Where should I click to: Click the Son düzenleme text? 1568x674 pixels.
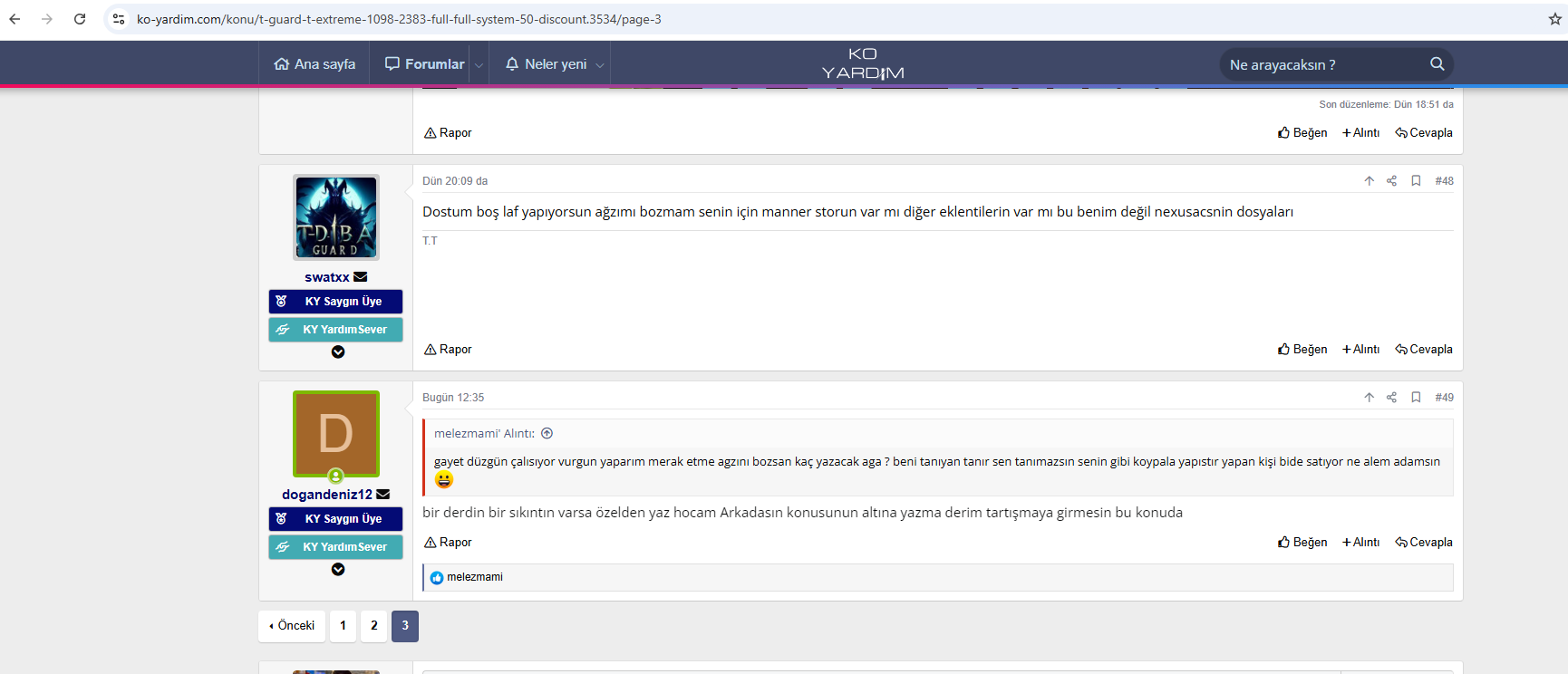pyautogui.click(x=1386, y=105)
